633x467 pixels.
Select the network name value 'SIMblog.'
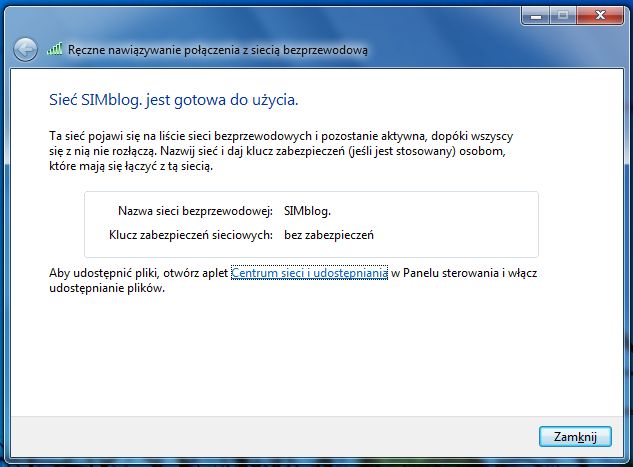pyautogui.click(x=307, y=211)
